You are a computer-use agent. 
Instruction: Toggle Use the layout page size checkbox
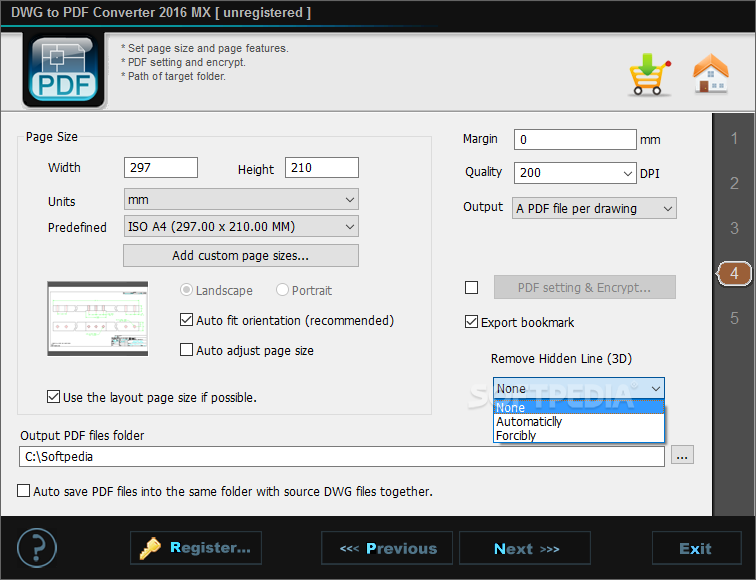(54, 397)
